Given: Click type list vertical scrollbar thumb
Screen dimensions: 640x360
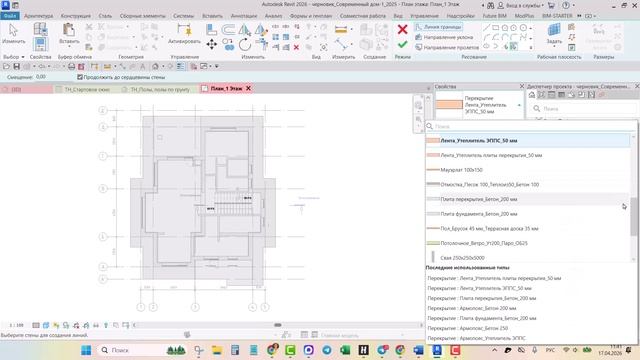Looking at the screenshot, I should (633, 216).
